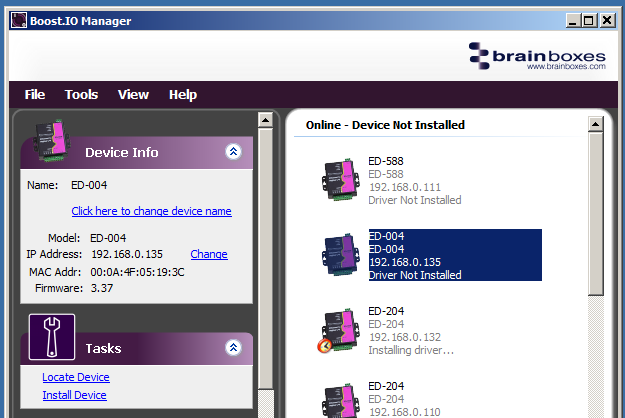Click the Locate Device link
This screenshot has height=418, width=625.
click(76, 377)
